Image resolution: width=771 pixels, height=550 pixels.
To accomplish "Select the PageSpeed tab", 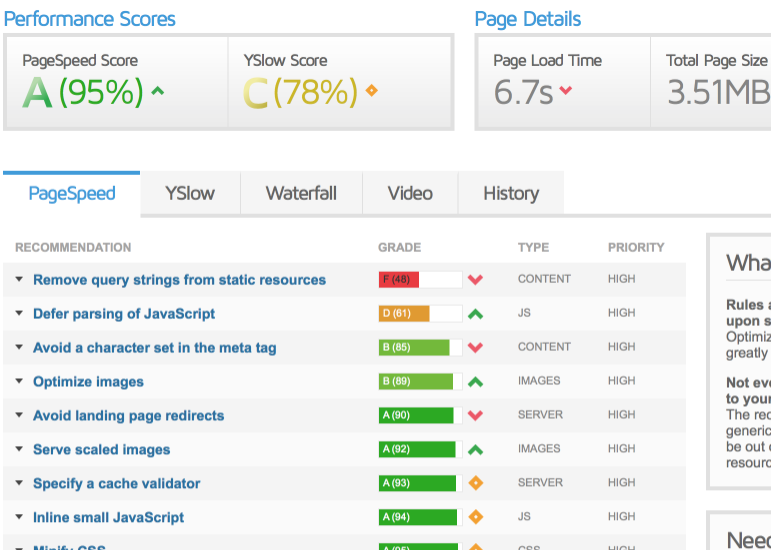I will (72, 193).
